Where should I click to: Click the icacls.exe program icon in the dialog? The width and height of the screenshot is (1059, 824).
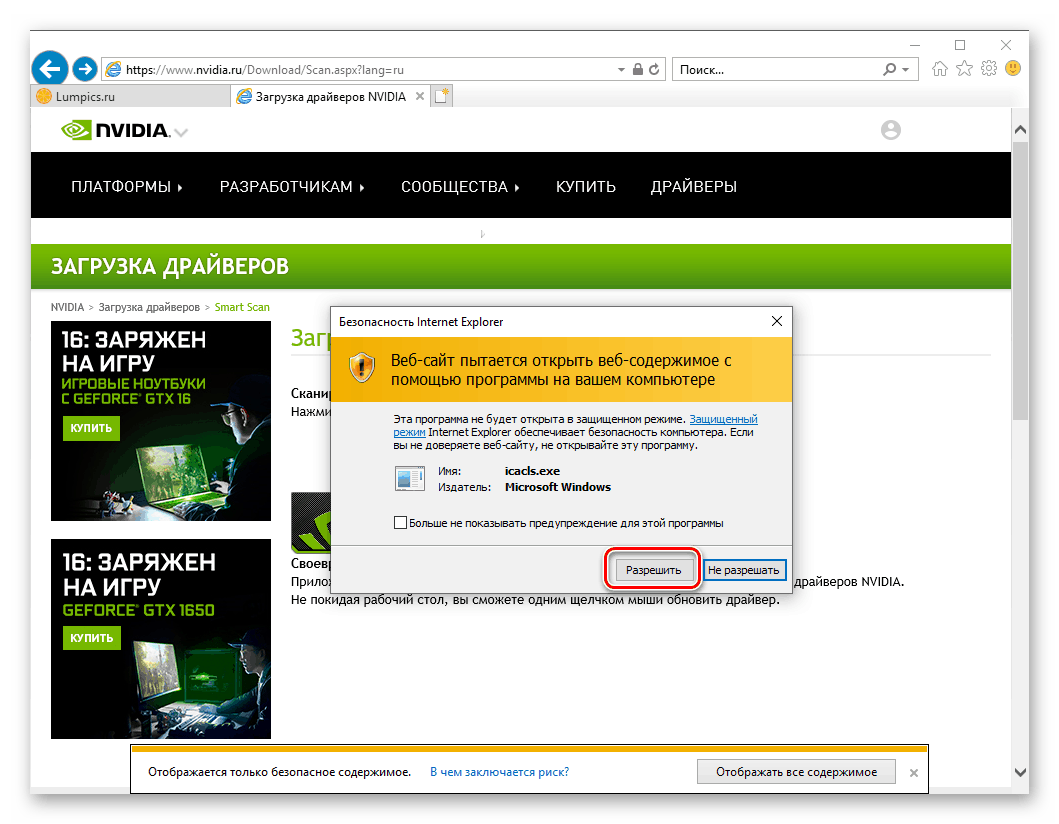coord(410,478)
